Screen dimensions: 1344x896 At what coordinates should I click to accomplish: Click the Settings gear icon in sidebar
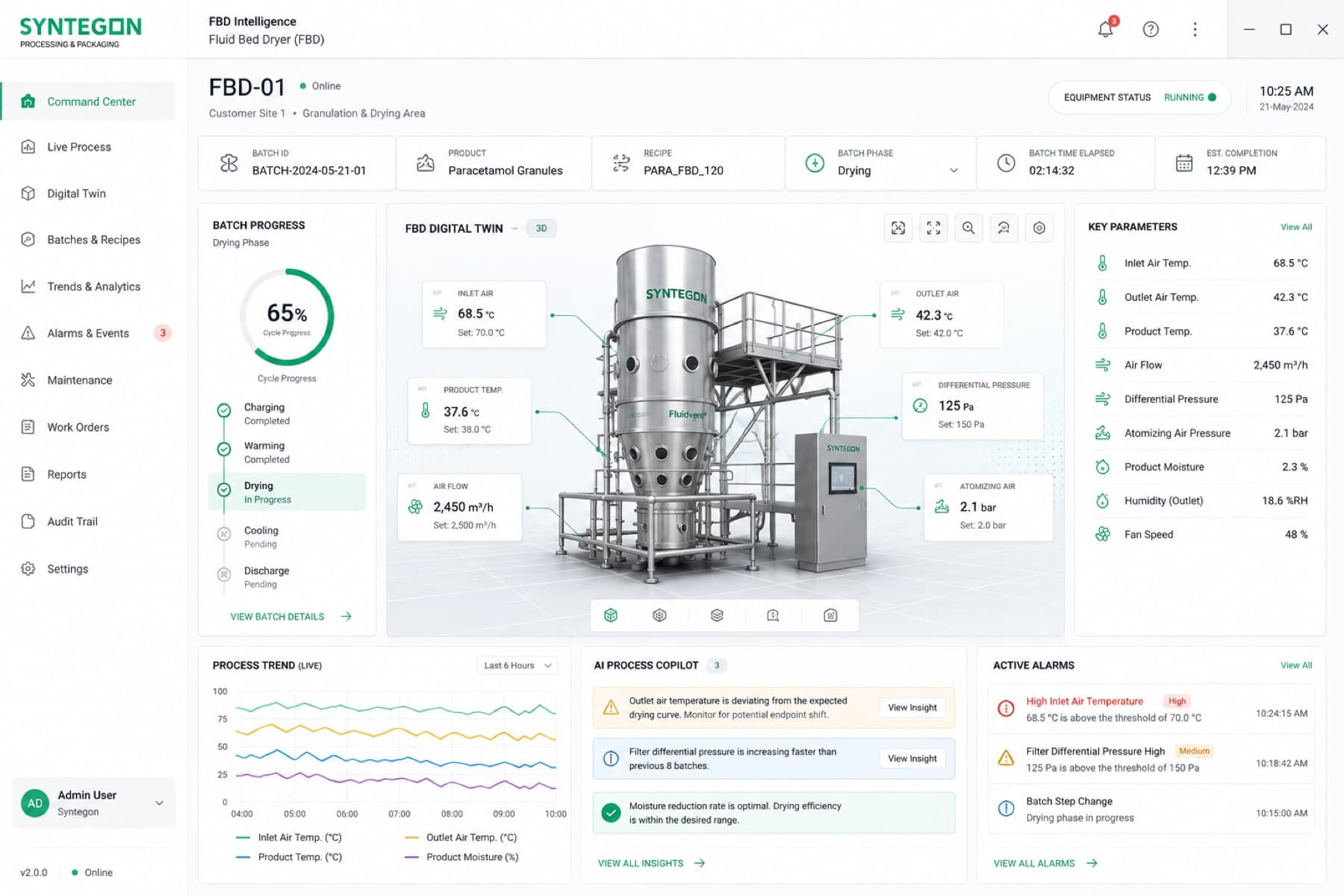click(28, 569)
